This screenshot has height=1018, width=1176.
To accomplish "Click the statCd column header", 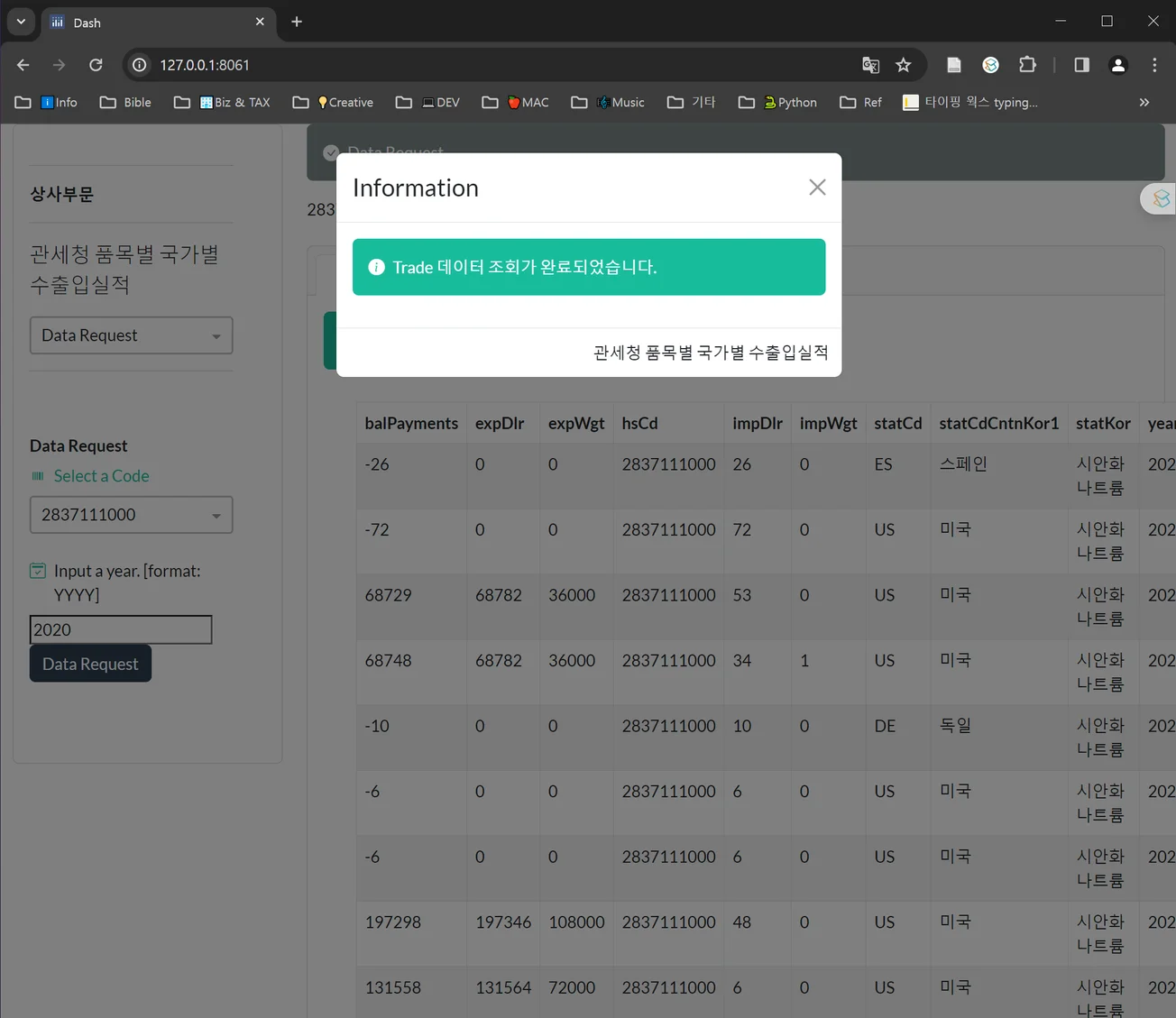I will [x=898, y=423].
